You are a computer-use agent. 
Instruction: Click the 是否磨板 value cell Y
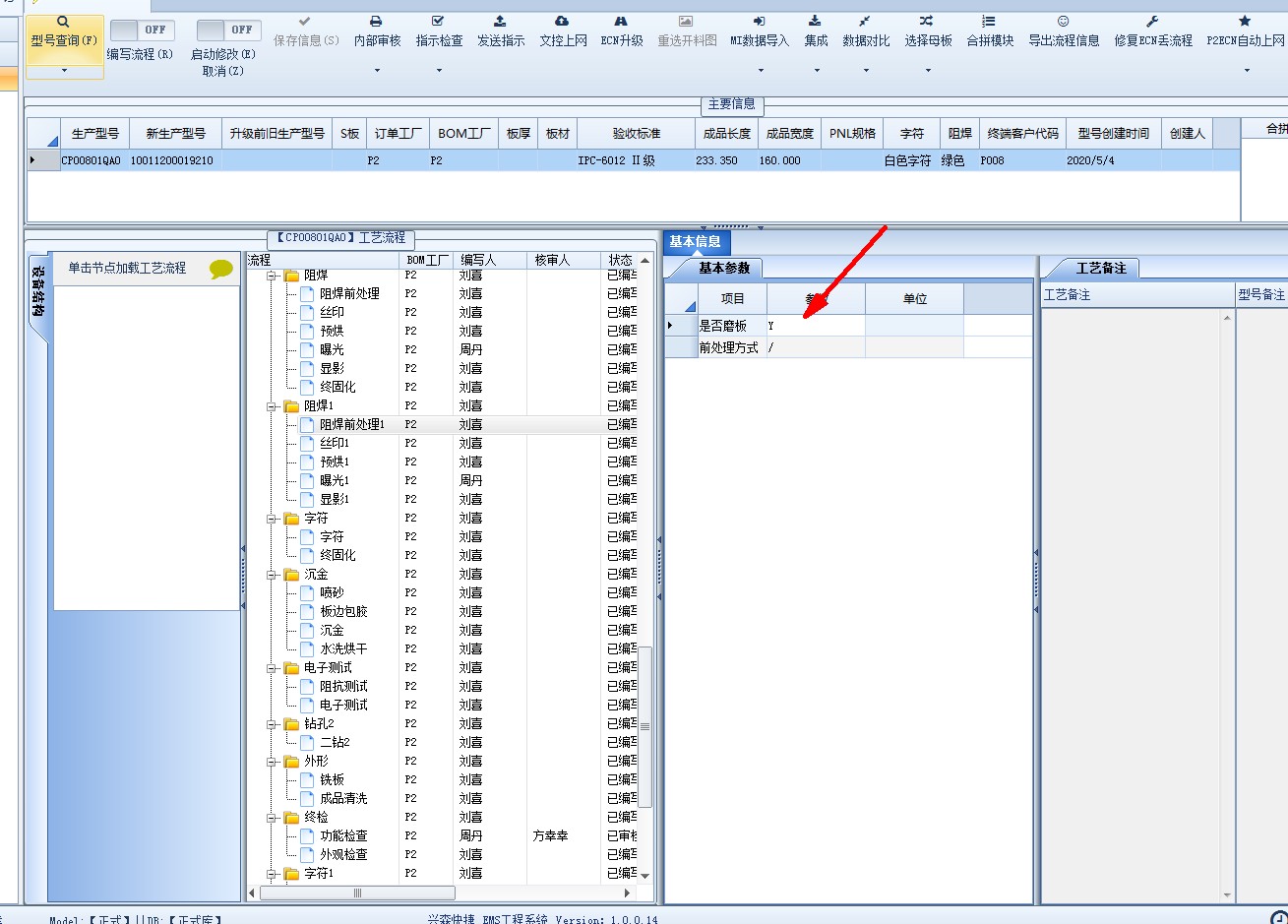(816, 326)
